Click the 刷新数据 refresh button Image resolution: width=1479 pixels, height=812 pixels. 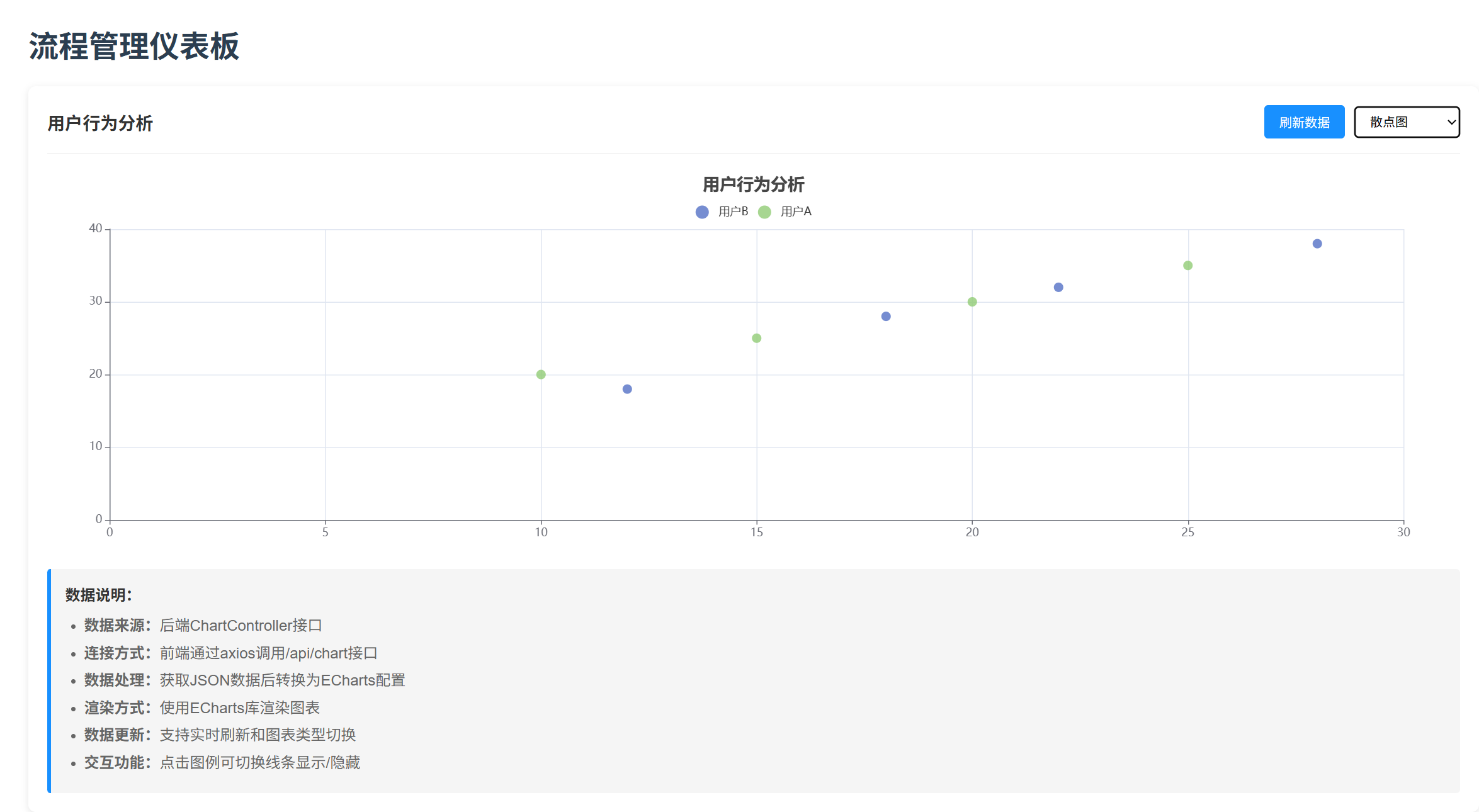(x=1303, y=122)
